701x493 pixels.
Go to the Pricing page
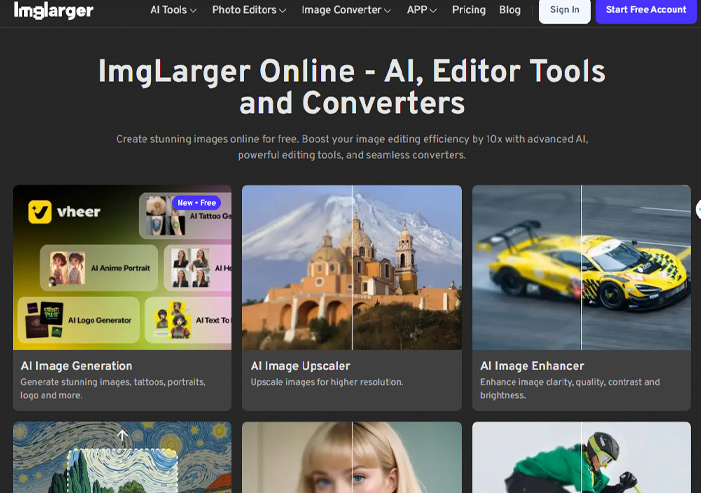coord(468,10)
